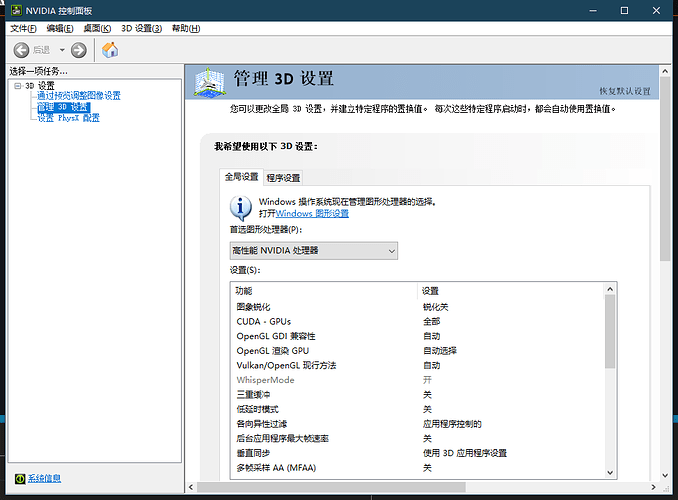The width and height of the screenshot is (678, 500).
Task: Select 管理 3D 设置 in the tree
Action: [x=64, y=107]
